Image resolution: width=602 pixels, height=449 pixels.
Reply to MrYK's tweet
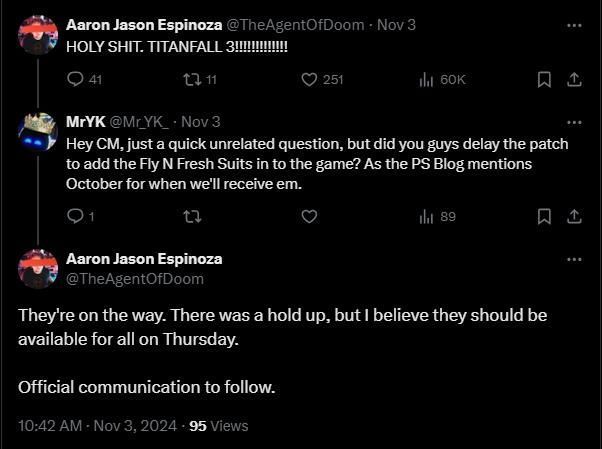click(x=76, y=216)
